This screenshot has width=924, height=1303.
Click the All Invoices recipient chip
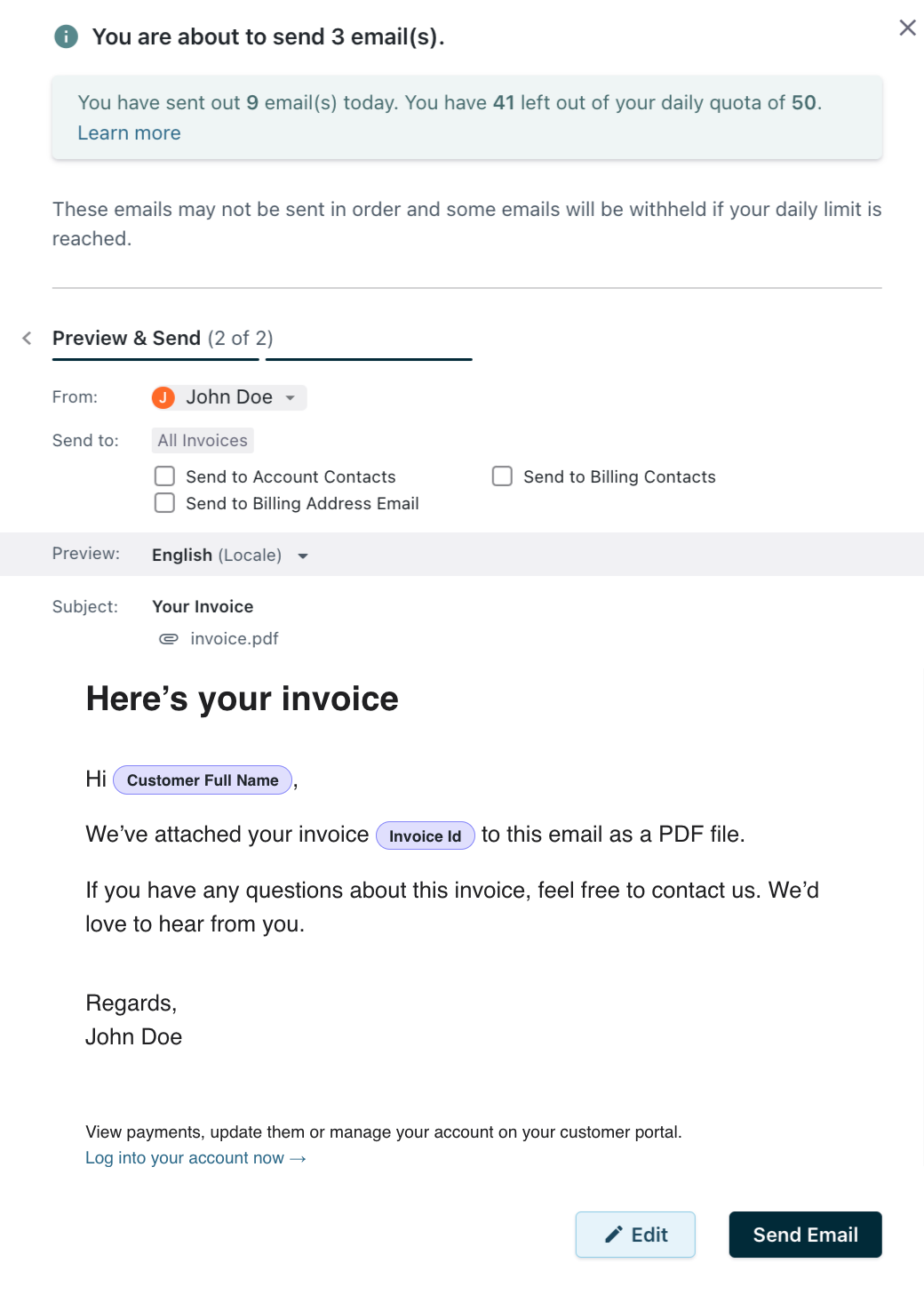[x=203, y=440]
